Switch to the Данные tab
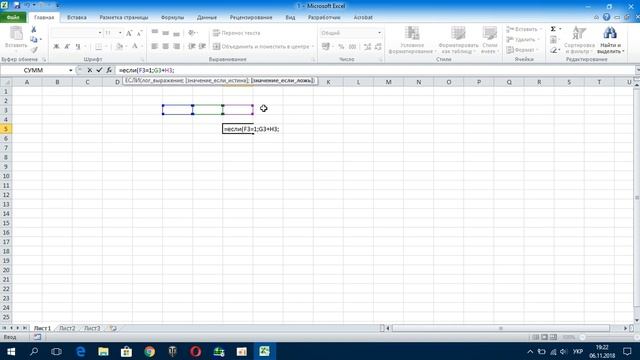Screen dimensions: 640x360 coord(207,18)
